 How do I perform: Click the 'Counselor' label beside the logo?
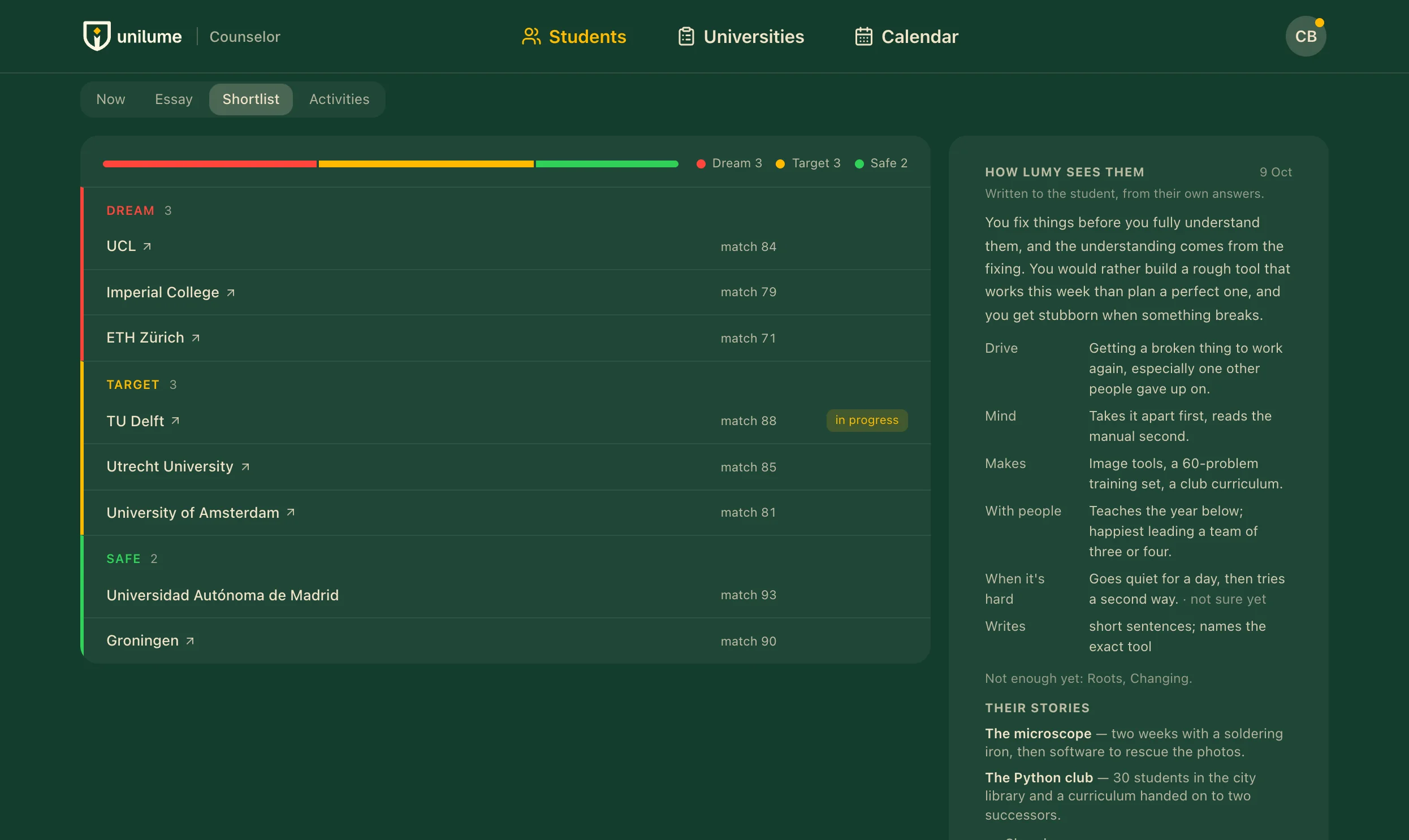pos(245,37)
